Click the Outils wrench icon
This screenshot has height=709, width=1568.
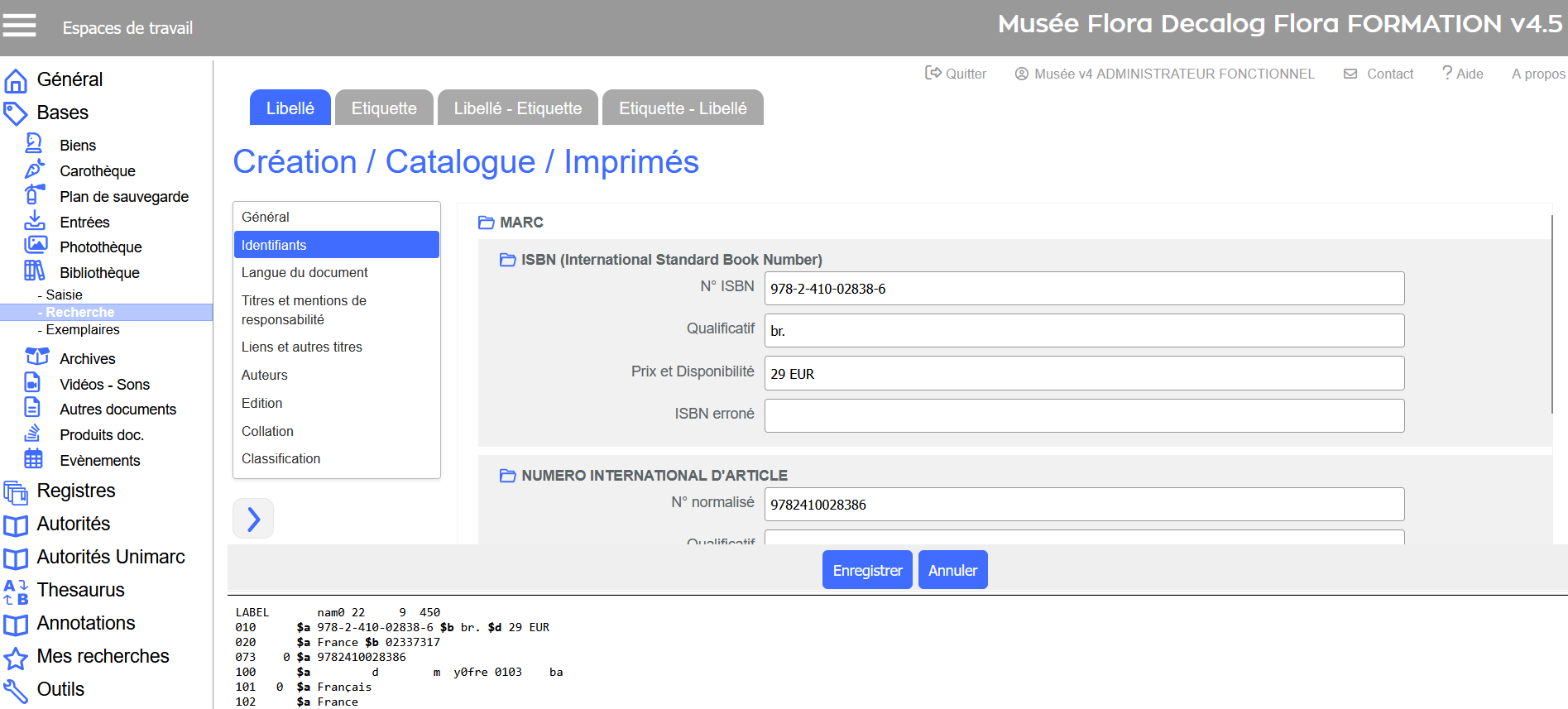[16, 690]
